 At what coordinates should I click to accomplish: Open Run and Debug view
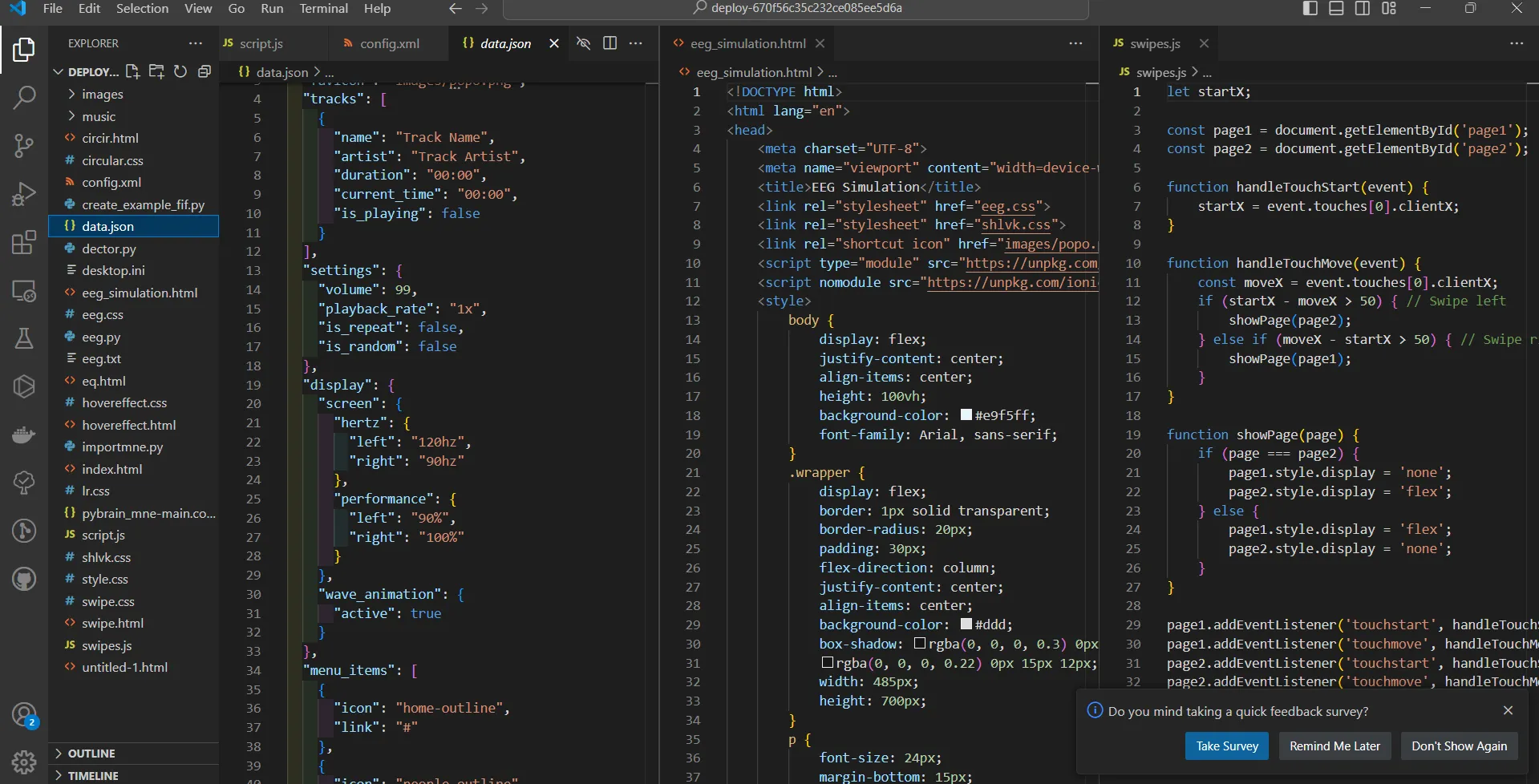pyautogui.click(x=24, y=194)
